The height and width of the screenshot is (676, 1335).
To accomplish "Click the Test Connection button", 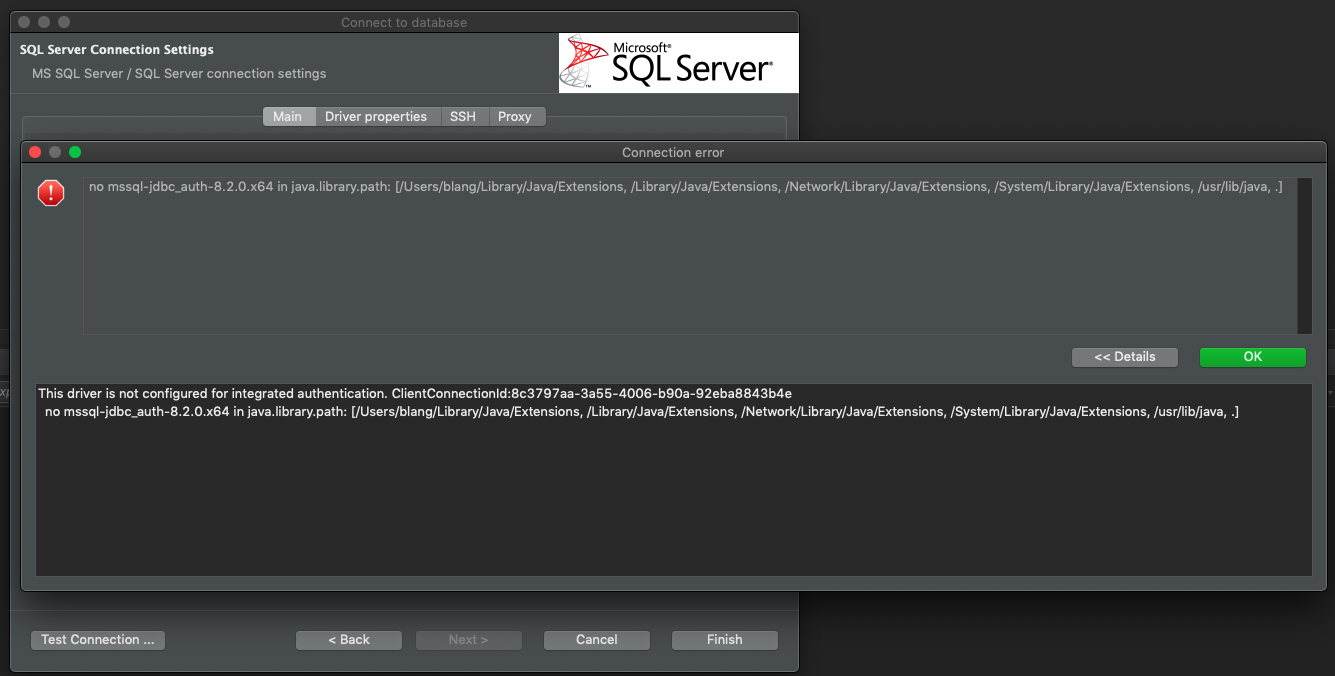I will 97,640.
